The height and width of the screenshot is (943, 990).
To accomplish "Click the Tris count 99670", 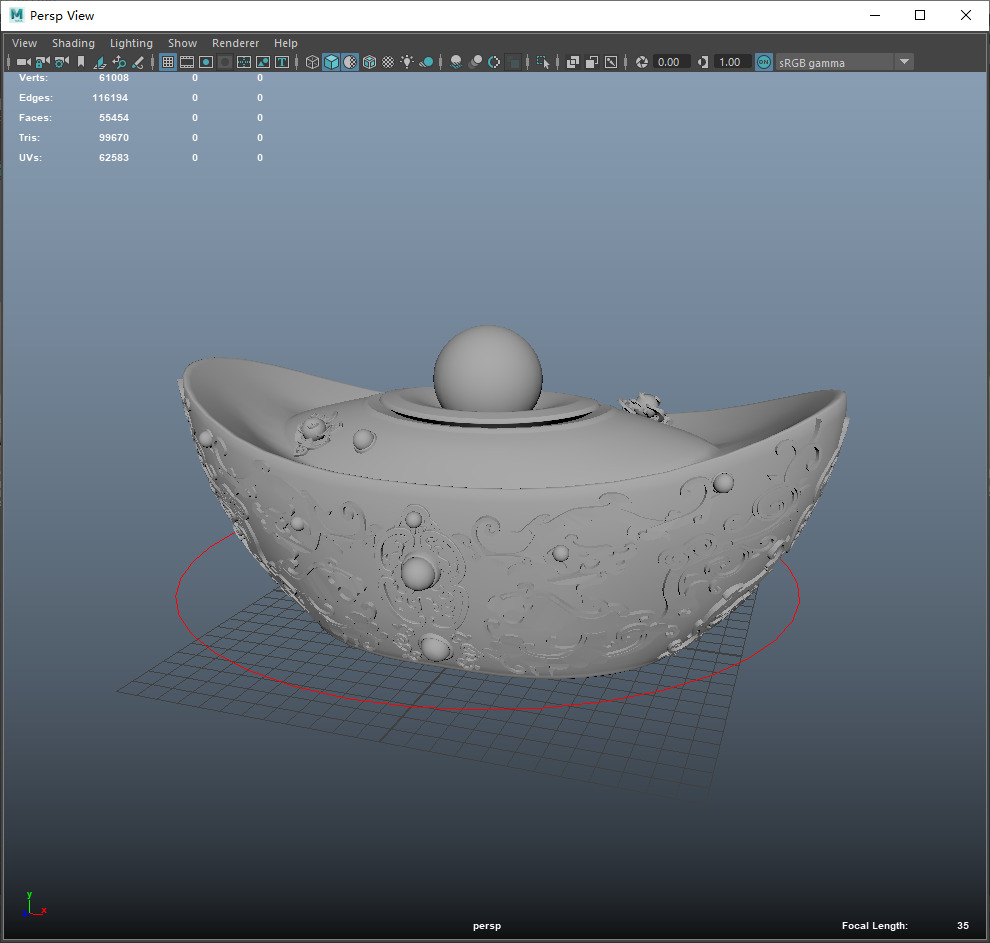I will point(114,138).
